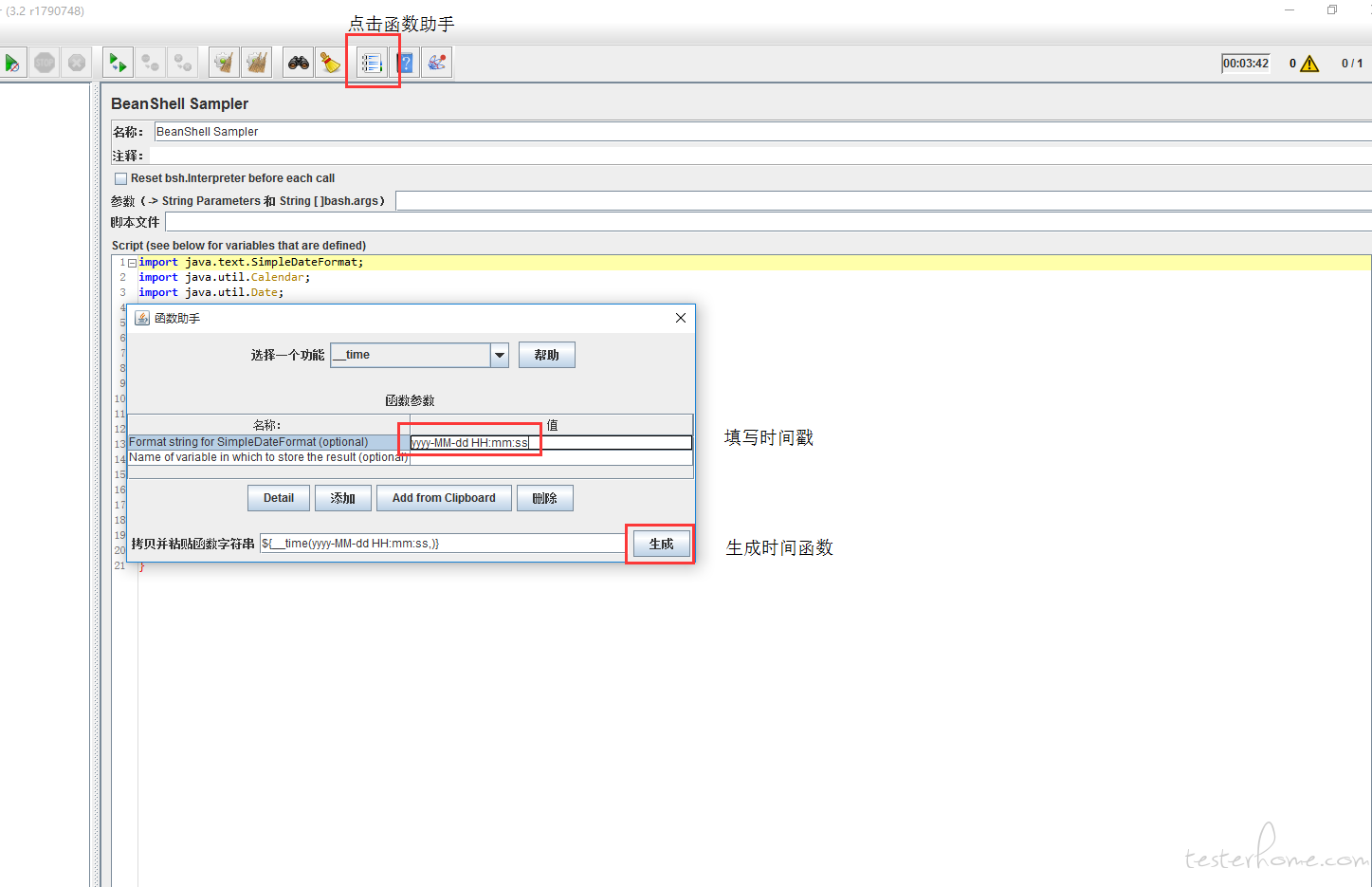Screen dimensions: 1372x887
Task: Toggle Reset bsh.Interpreter before each call
Action: click(120, 178)
